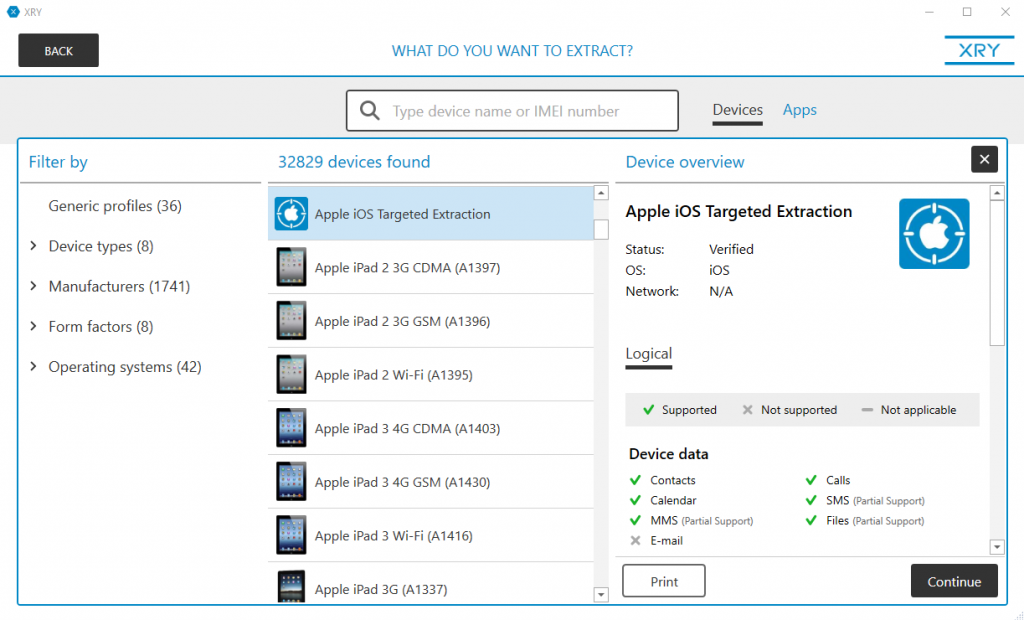Select Apple iPad 2 3G GSM (A1396) text
The height and width of the screenshot is (620, 1024).
402,321
